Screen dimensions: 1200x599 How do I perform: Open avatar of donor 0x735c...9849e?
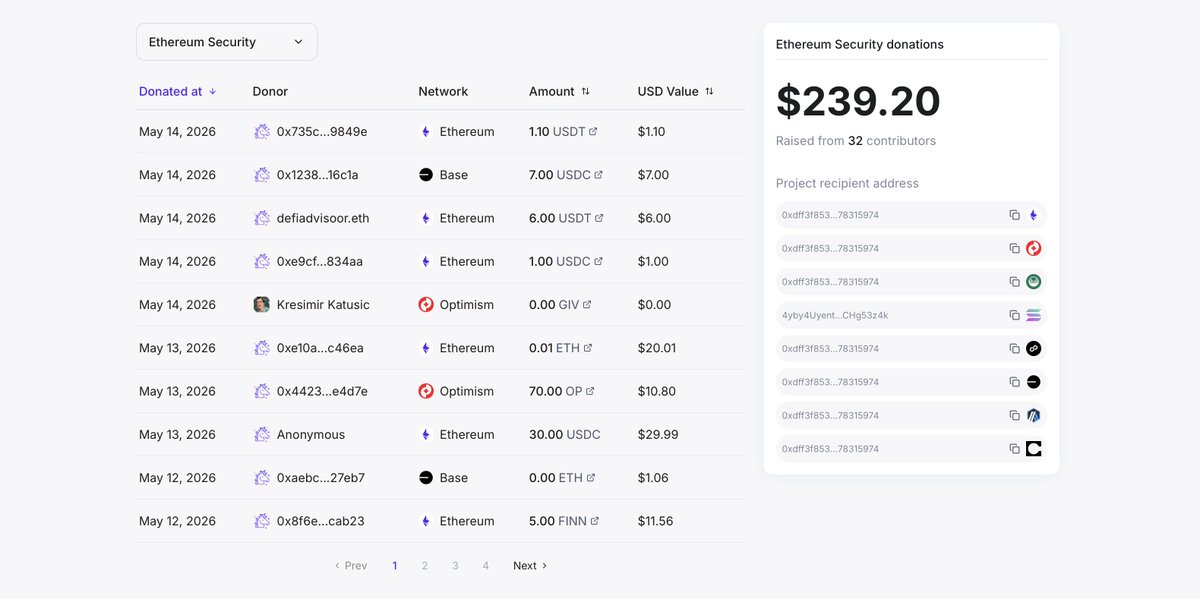262,131
